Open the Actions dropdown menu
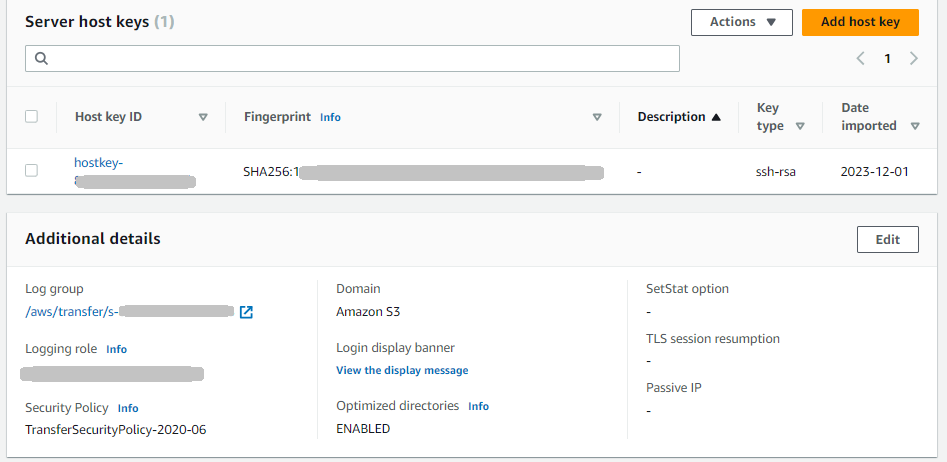947x462 pixels. [741, 22]
